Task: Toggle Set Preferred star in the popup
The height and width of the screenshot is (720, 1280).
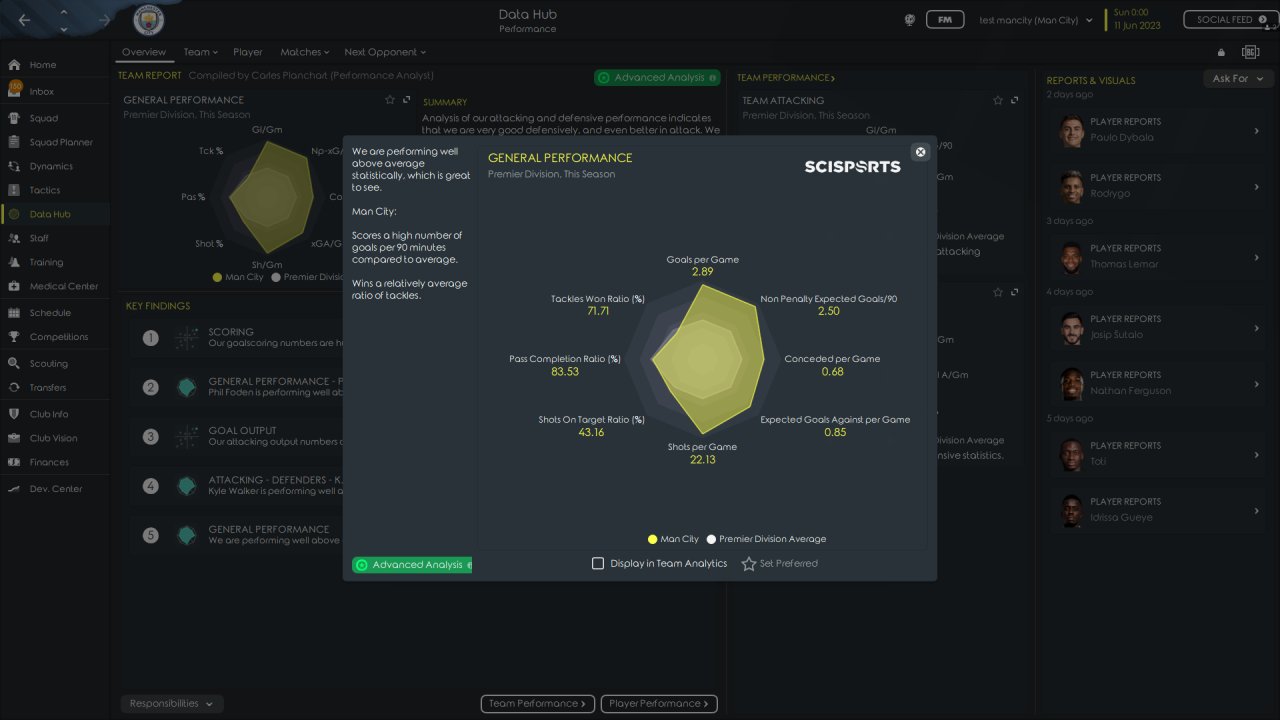Action: click(x=749, y=564)
